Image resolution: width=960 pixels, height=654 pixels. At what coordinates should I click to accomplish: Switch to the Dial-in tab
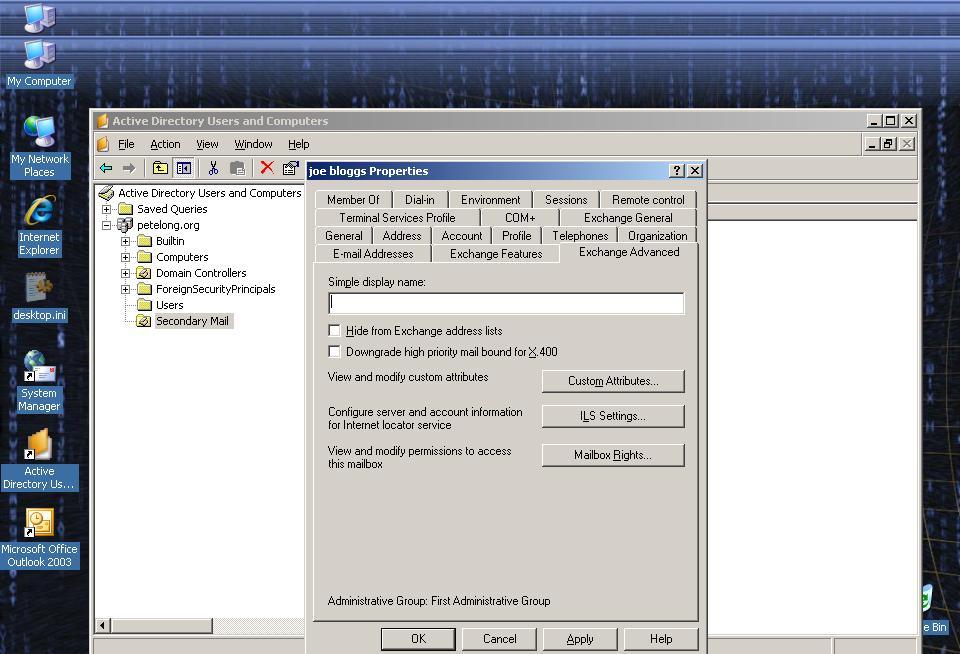point(419,200)
